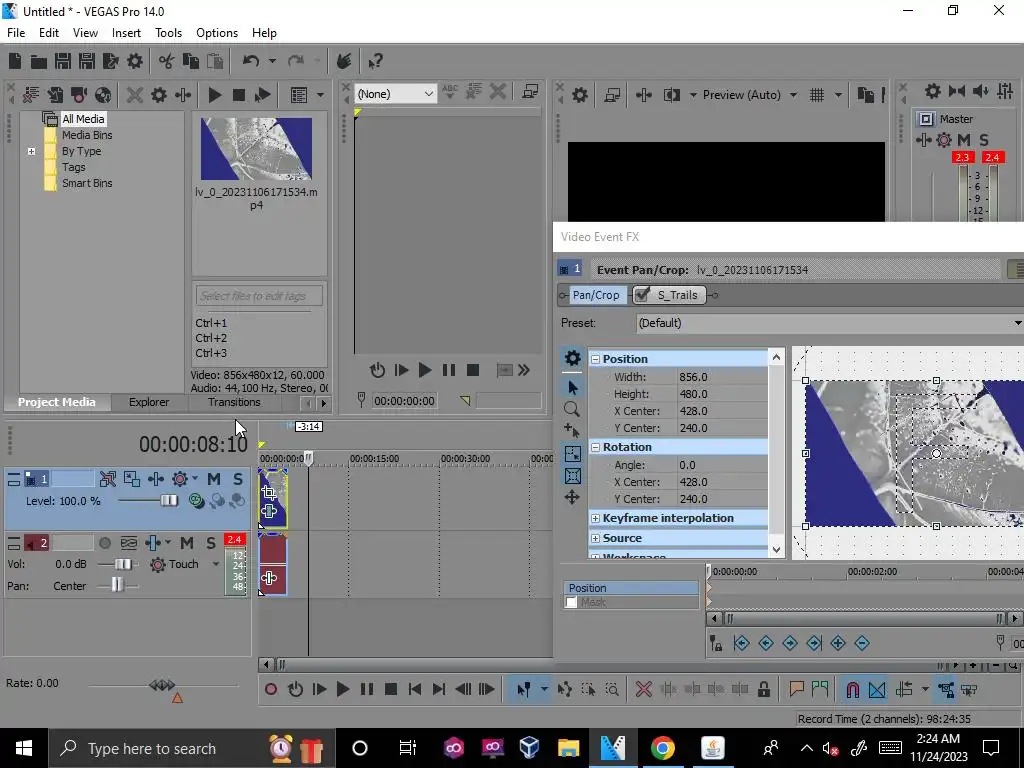Select the S_Trails effect button
The width and height of the screenshot is (1024, 768).
point(677,295)
